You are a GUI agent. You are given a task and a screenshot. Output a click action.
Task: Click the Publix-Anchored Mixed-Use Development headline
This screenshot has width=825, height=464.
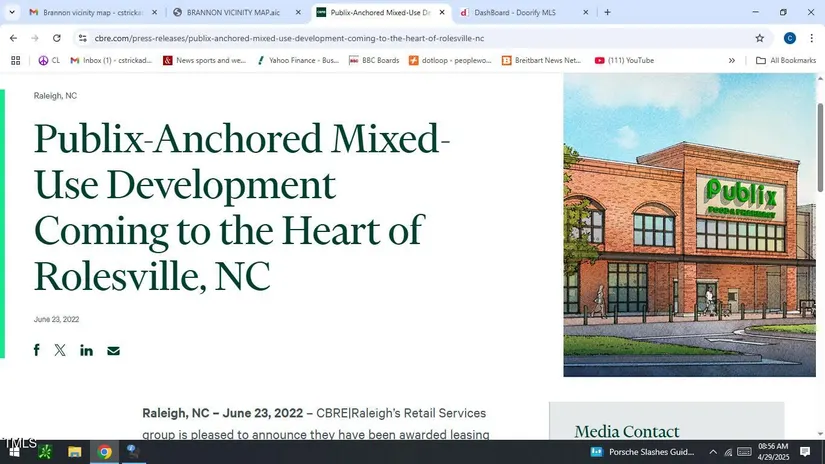pos(242,207)
